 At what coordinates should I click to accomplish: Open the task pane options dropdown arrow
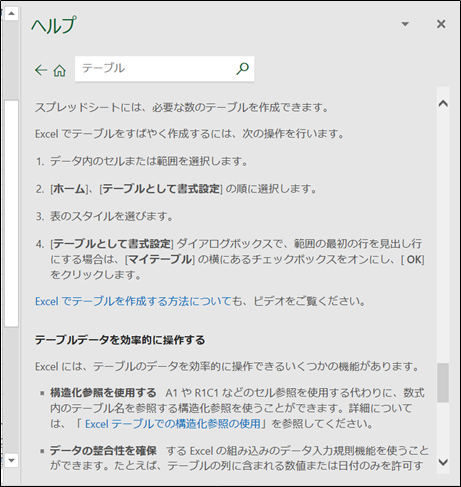[x=405, y=24]
